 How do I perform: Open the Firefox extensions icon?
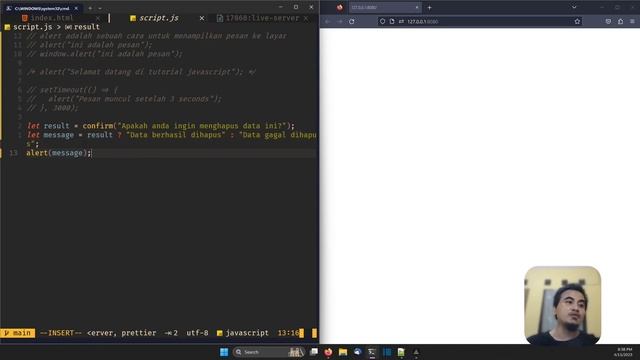(x=620, y=21)
